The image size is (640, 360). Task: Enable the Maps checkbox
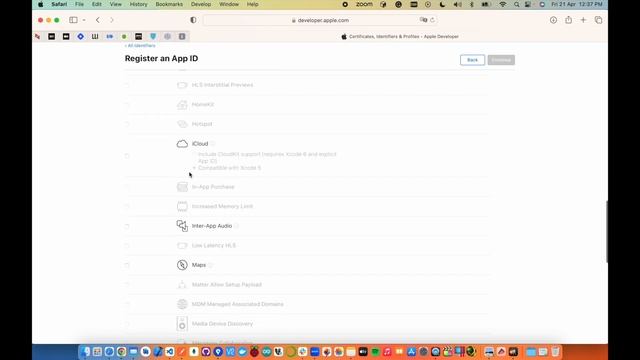coord(127,265)
